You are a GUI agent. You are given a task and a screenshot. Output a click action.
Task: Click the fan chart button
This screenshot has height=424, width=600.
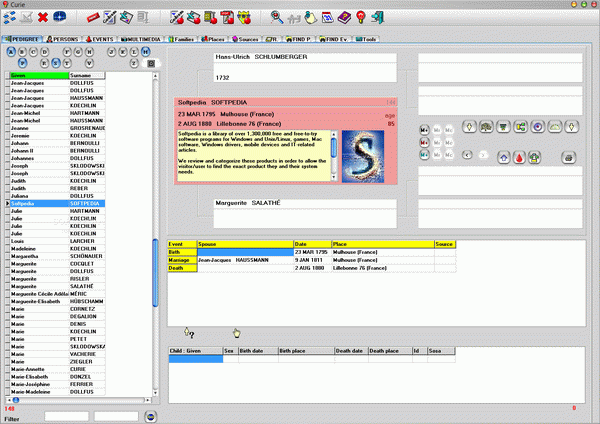pos(555,127)
